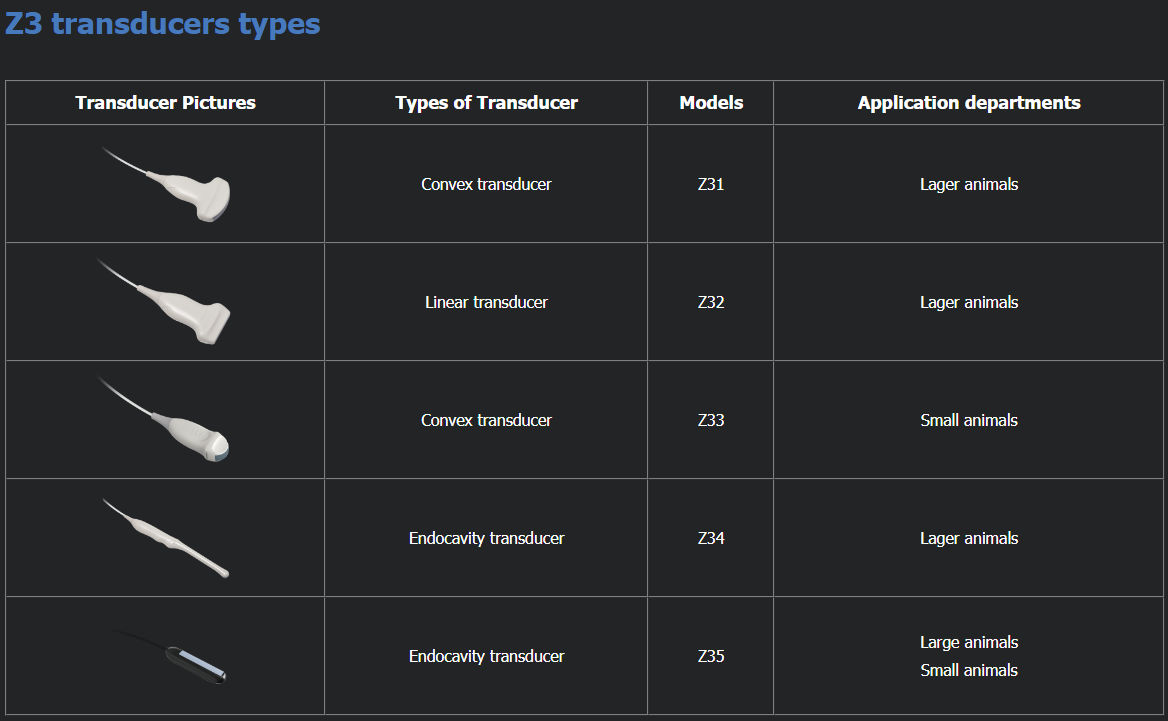Click 'Small animals' in the Z33 row
1168x721 pixels.
(x=969, y=421)
